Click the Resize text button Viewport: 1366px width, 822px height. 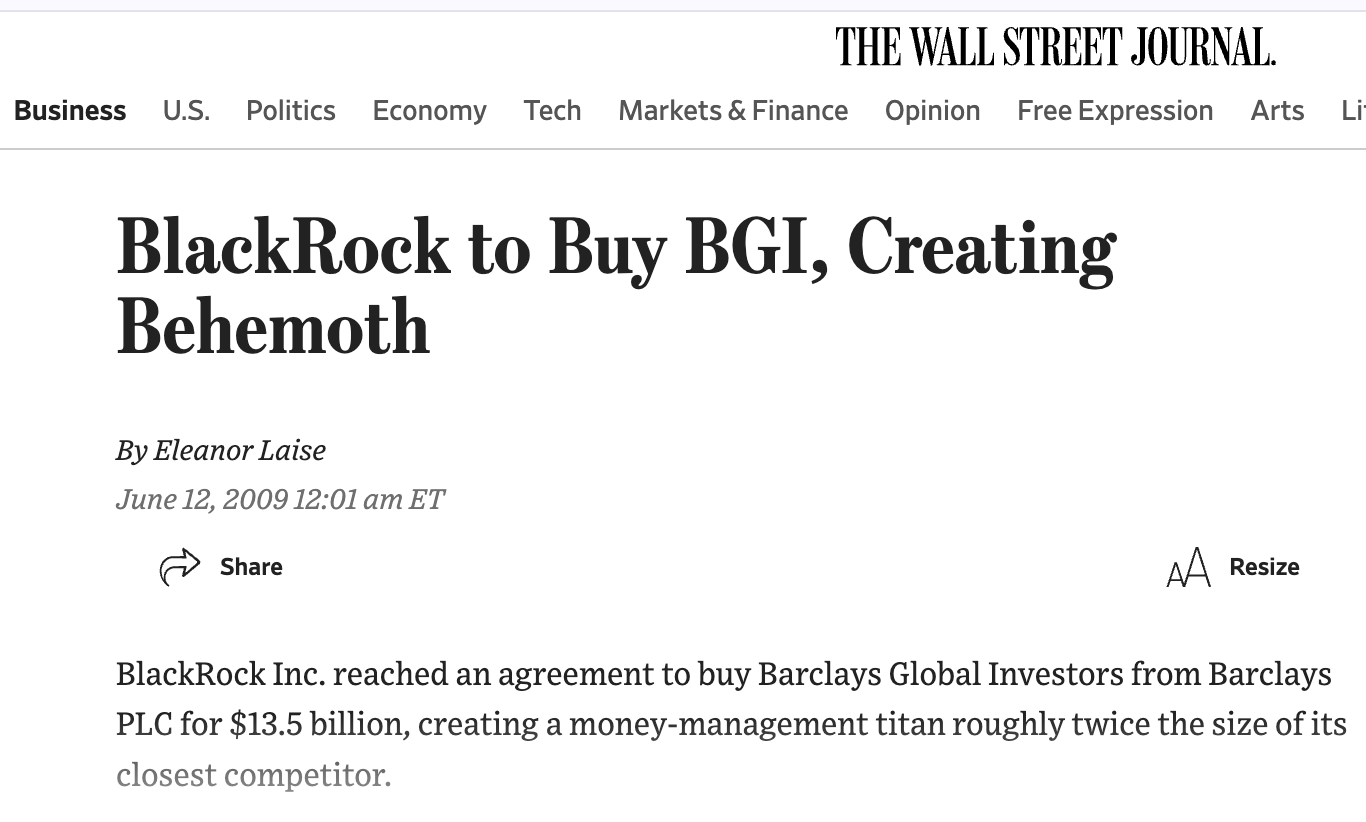tap(1264, 567)
